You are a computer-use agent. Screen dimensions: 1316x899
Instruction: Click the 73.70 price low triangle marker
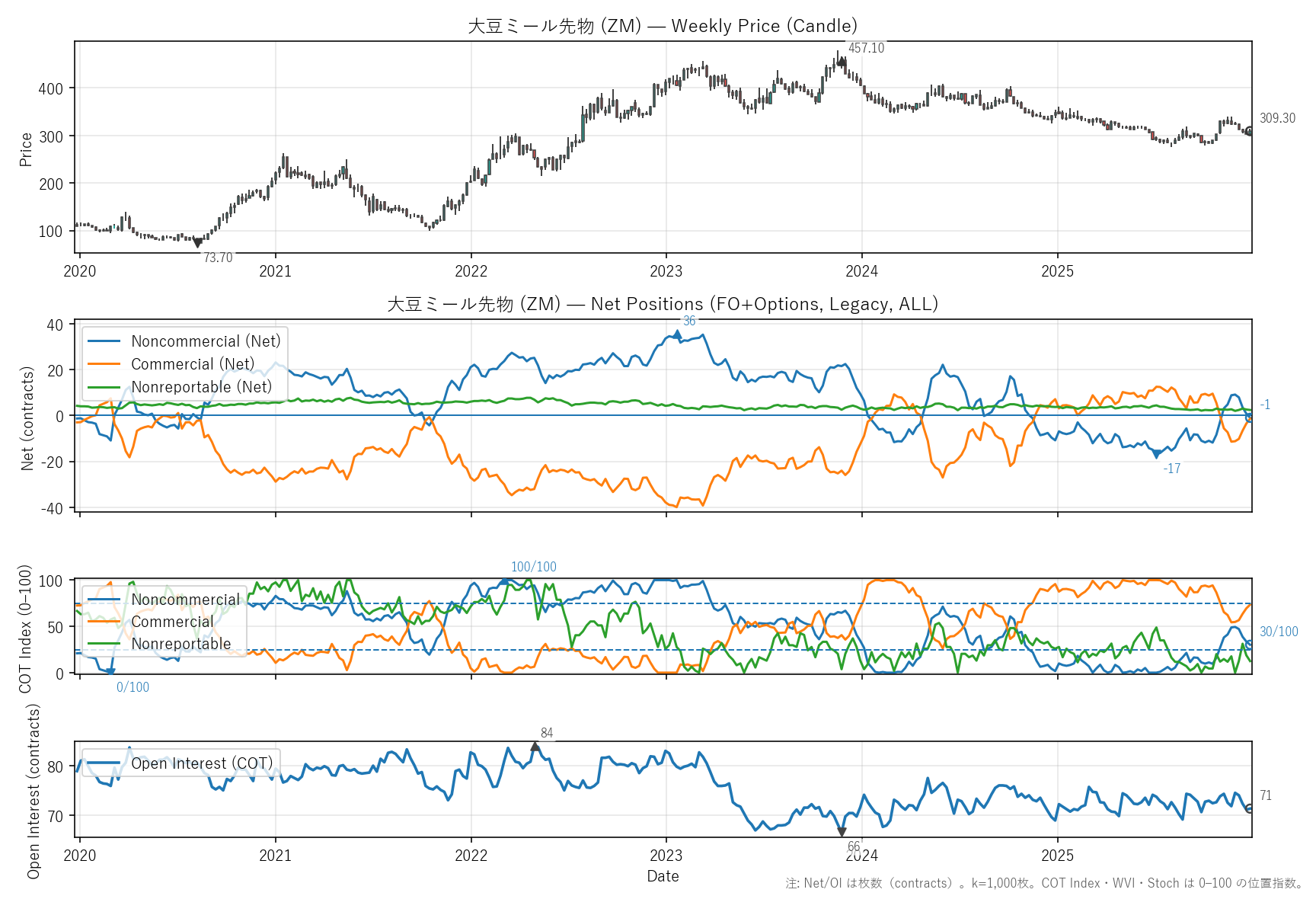coord(198,243)
